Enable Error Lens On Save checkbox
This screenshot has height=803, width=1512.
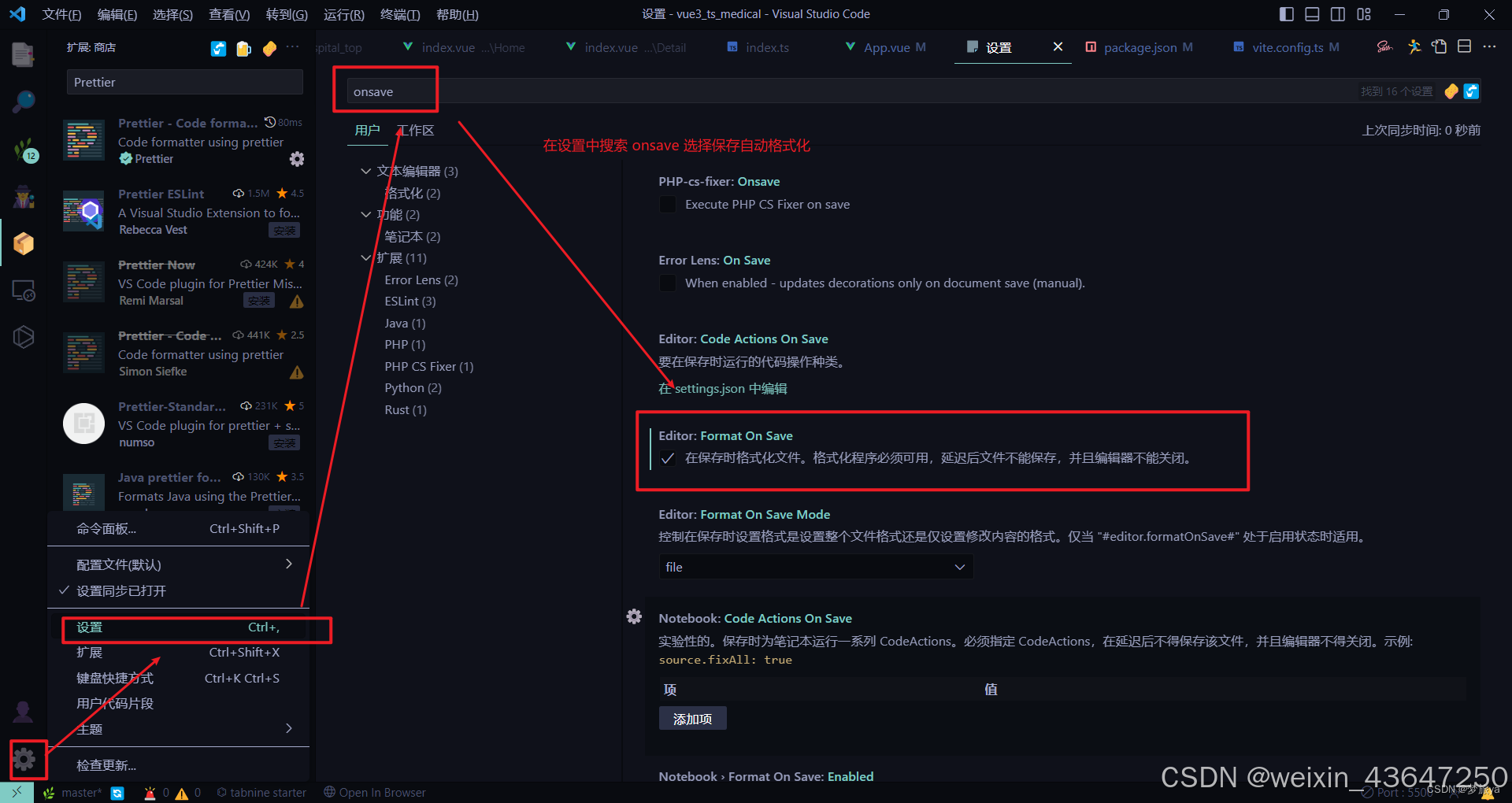[x=668, y=283]
